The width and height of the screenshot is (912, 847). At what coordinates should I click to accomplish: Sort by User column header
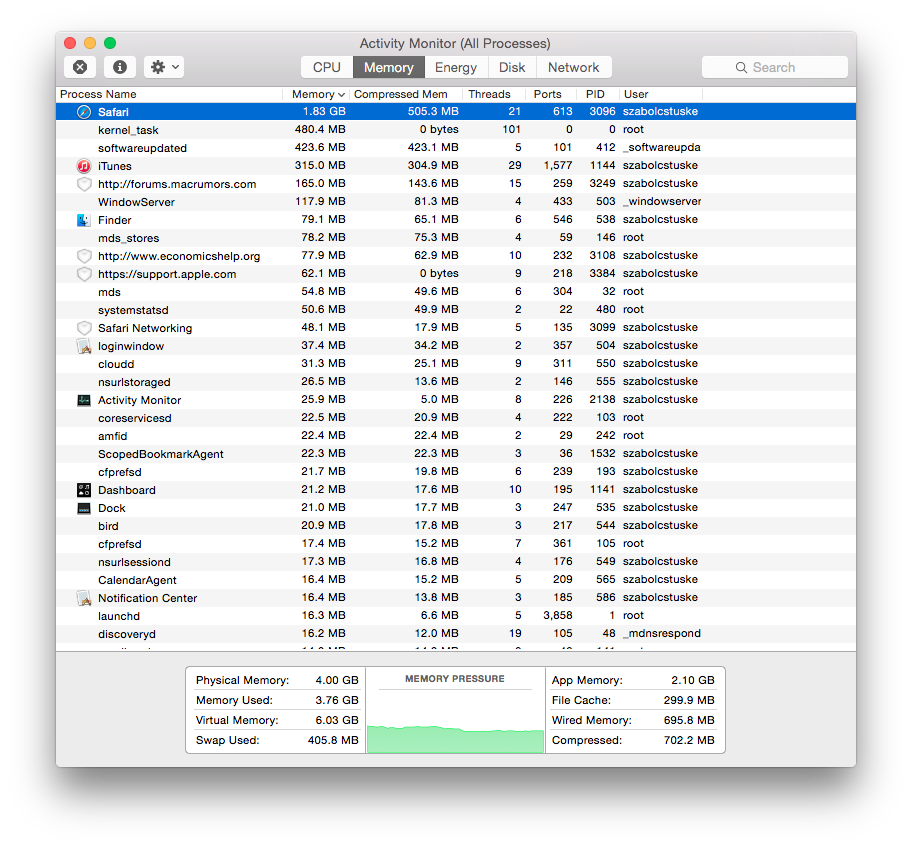(x=661, y=94)
